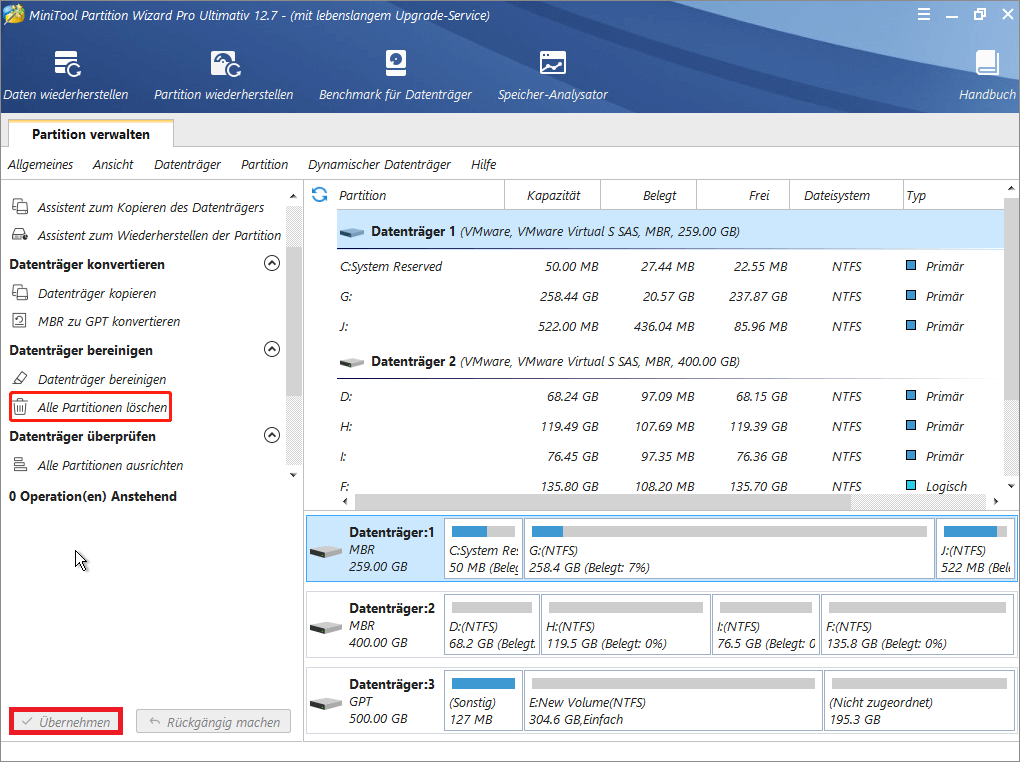Select G:(NTFS) block in disk map
Screen dimensions: 1020x762
[x=729, y=549]
